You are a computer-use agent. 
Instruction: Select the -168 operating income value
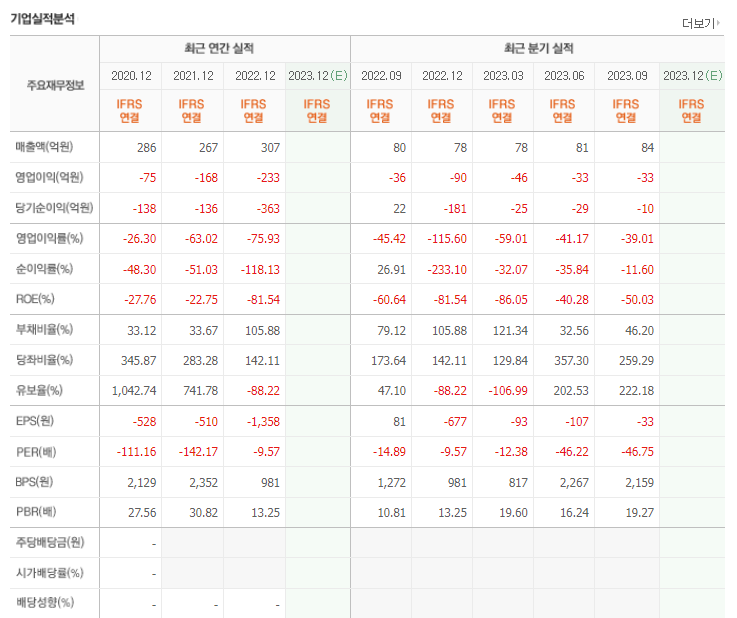(x=206, y=178)
